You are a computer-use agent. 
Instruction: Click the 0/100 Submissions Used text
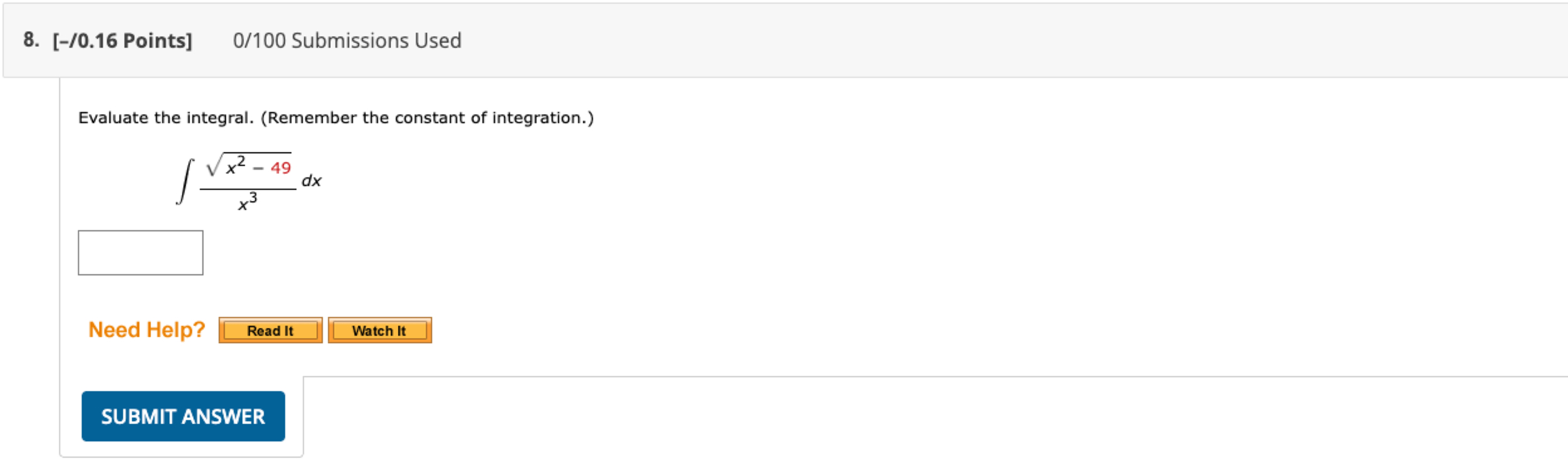347,41
